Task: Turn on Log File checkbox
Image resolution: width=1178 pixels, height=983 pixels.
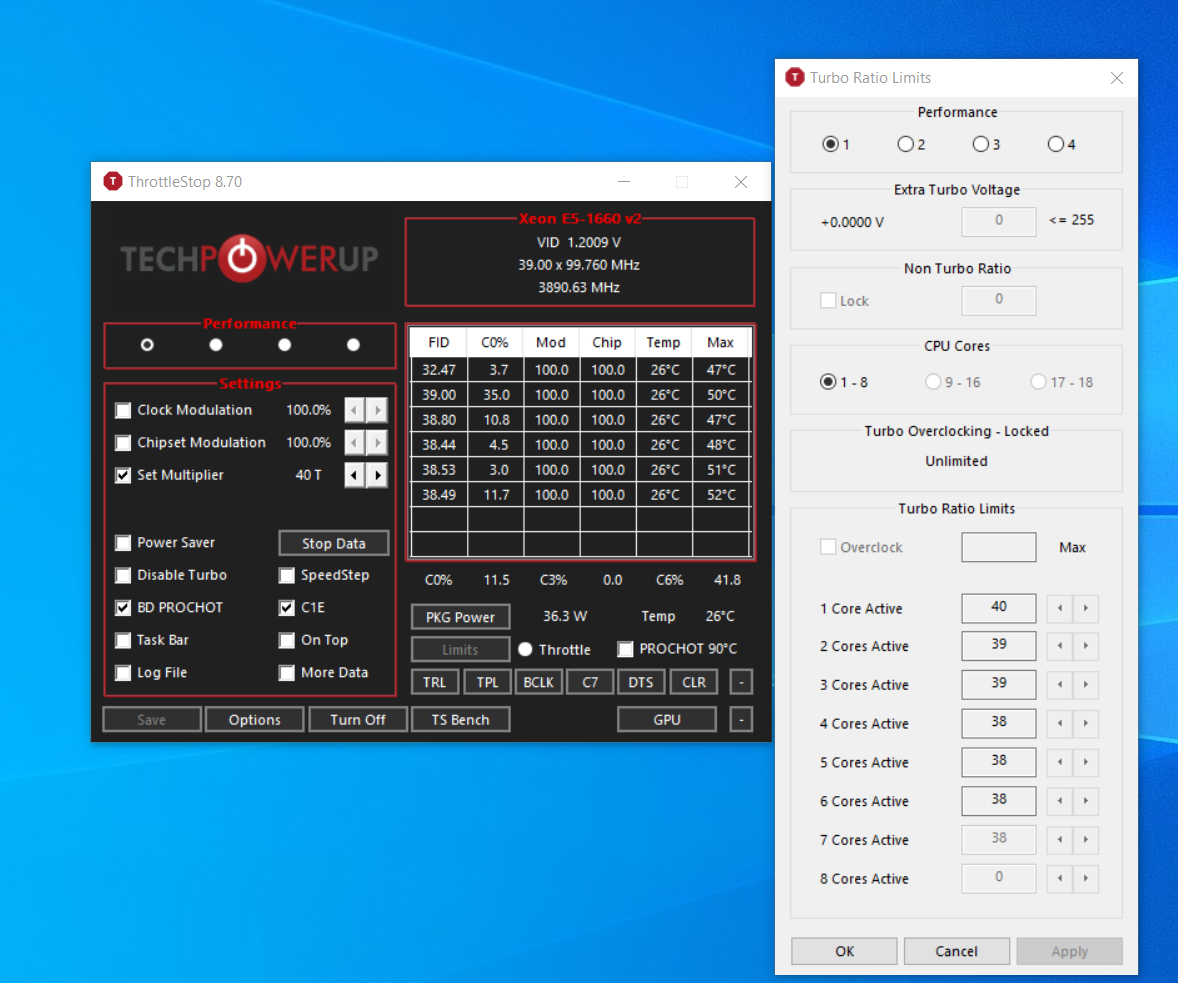Action: pyautogui.click(x=123, y=673)
